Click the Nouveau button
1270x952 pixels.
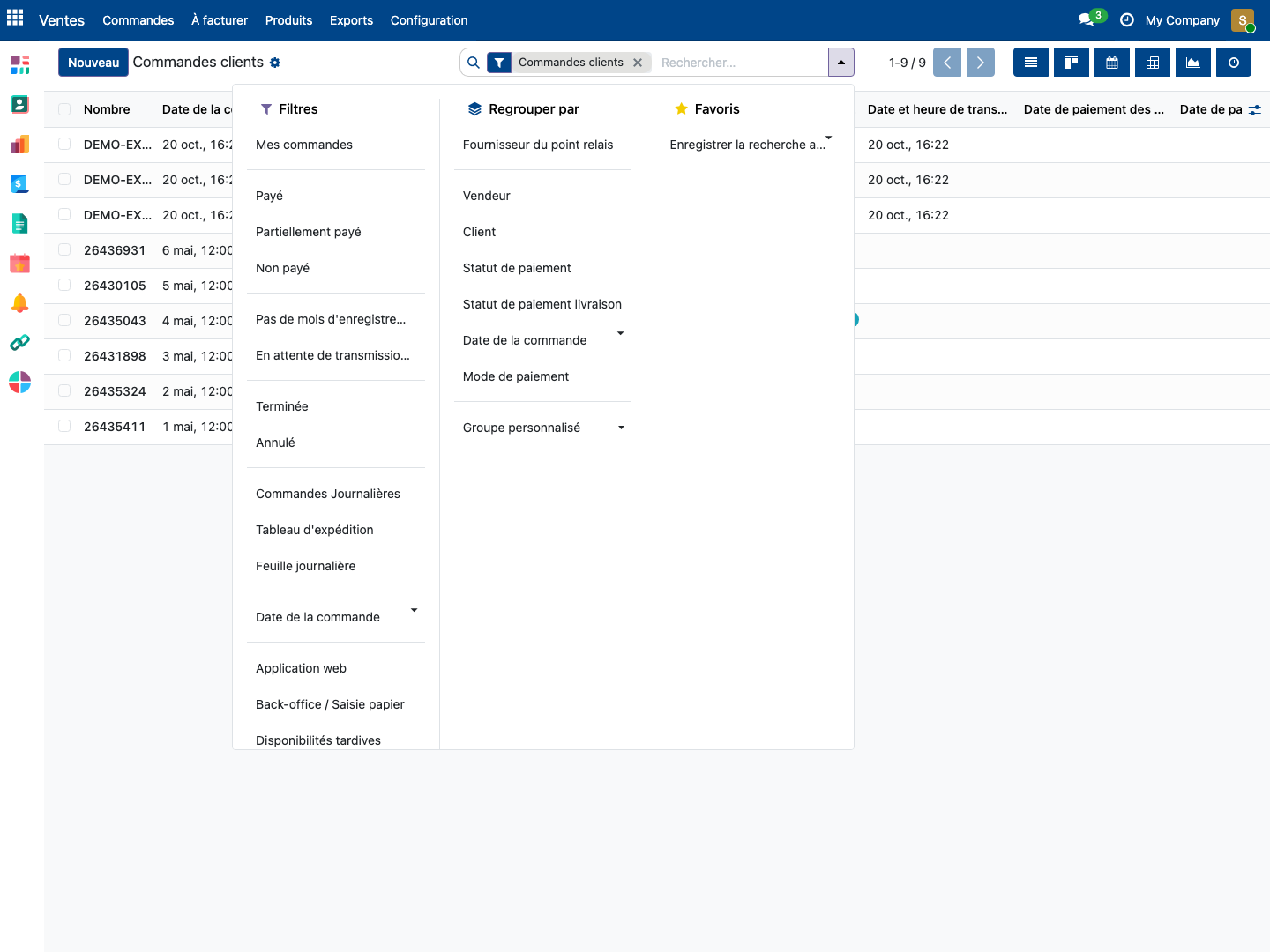(93, 63)
